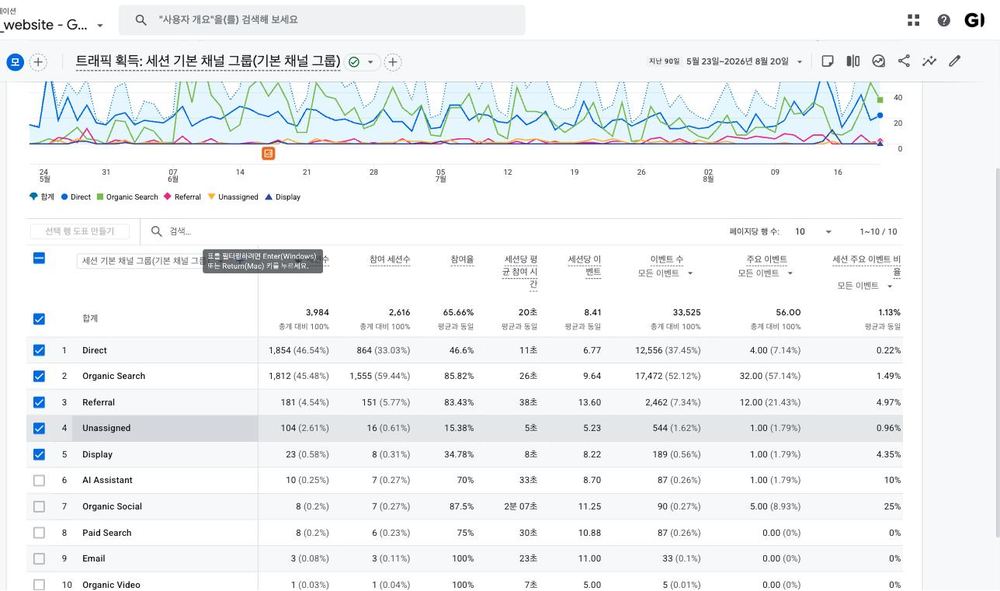Uncheck the Referral row checkbox

click(39, 402)
